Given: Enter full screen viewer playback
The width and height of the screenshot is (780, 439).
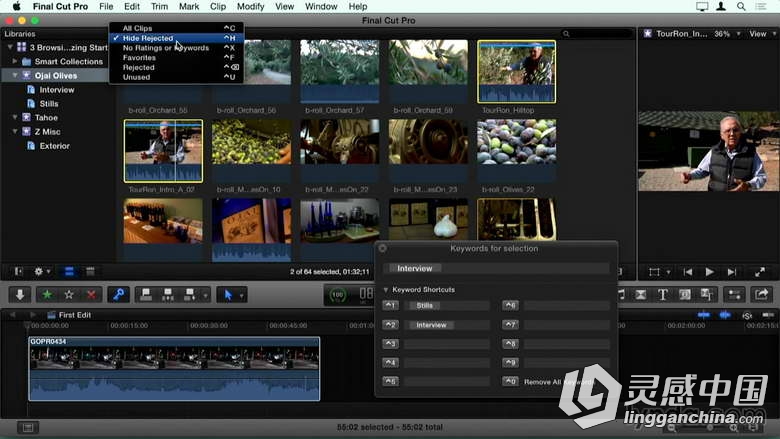Looking at the screenshot, I should coord(760,272).
